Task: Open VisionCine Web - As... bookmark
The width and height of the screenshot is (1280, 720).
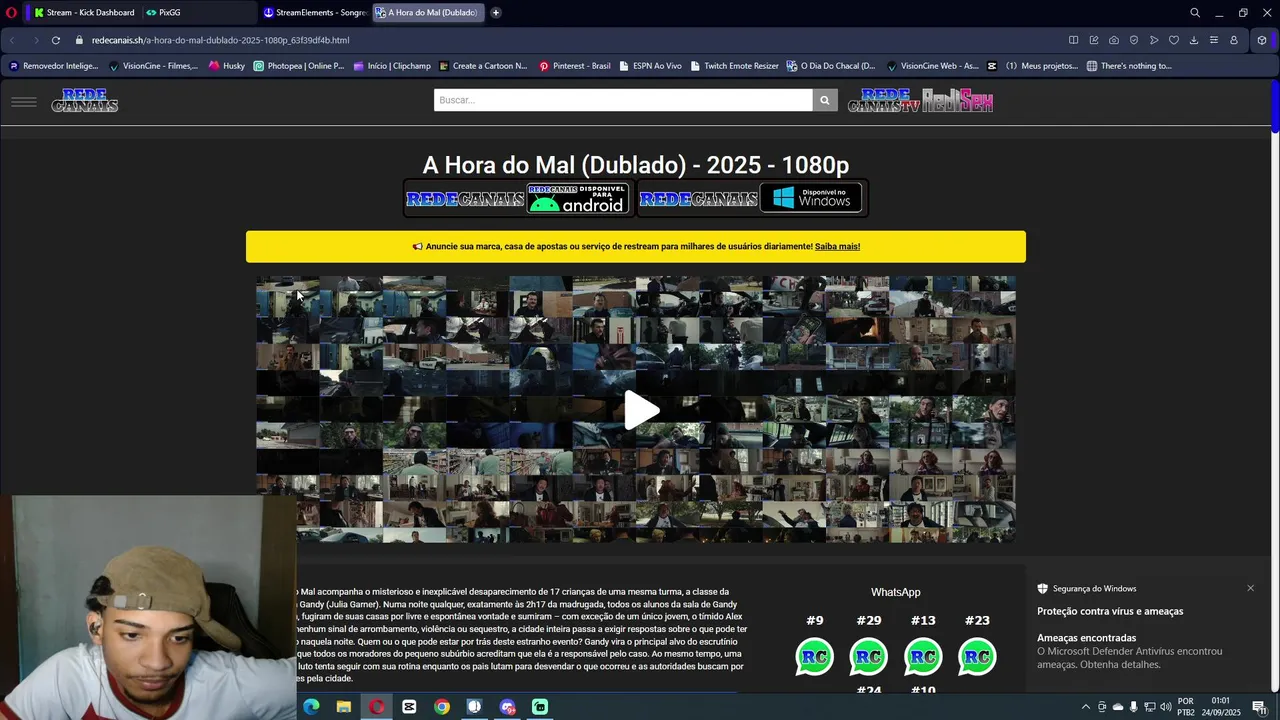Action: (933, 66)
